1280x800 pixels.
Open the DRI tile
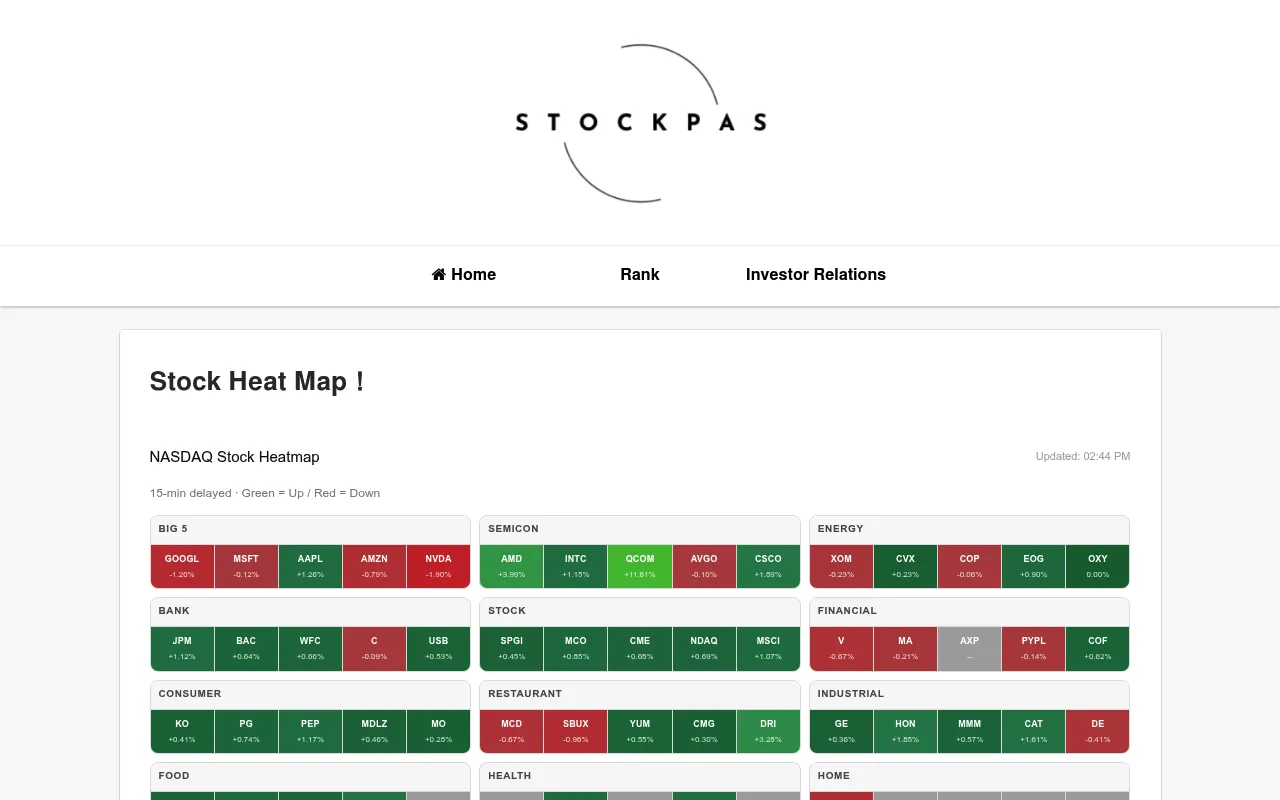(x=768, y=731)
